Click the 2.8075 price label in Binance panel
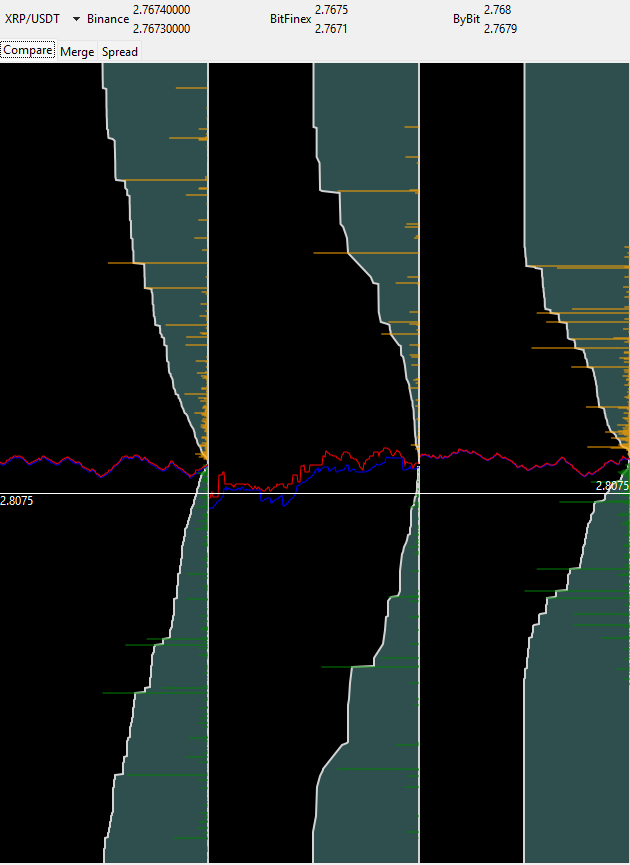The width and height of the screenshot is (630, 865). (x=17, y=501)
